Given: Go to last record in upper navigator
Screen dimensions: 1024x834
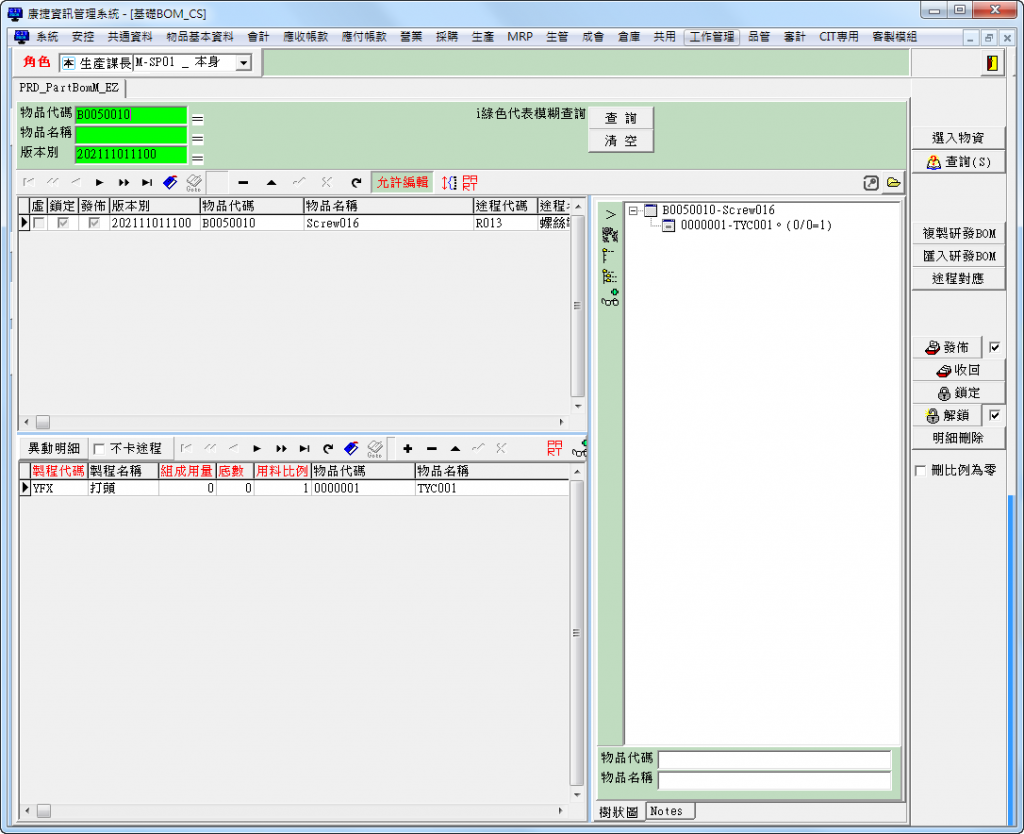Looking at the screenshot, I should pyautogui.click(x=147, y=182).
